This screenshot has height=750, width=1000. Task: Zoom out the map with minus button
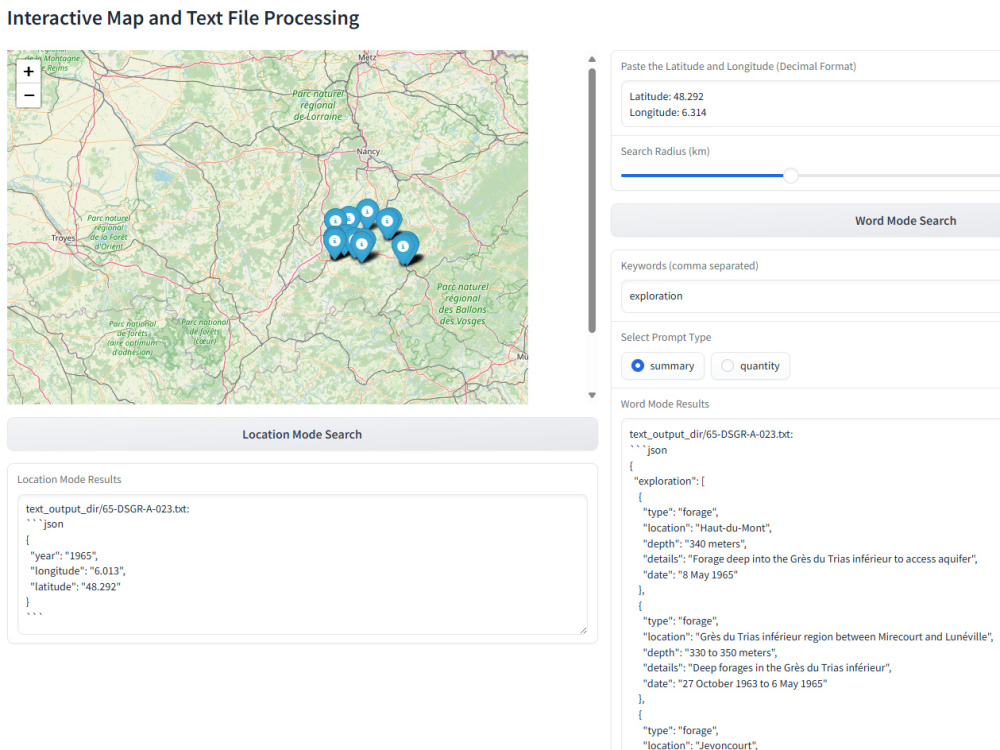[x=28, y=96]
